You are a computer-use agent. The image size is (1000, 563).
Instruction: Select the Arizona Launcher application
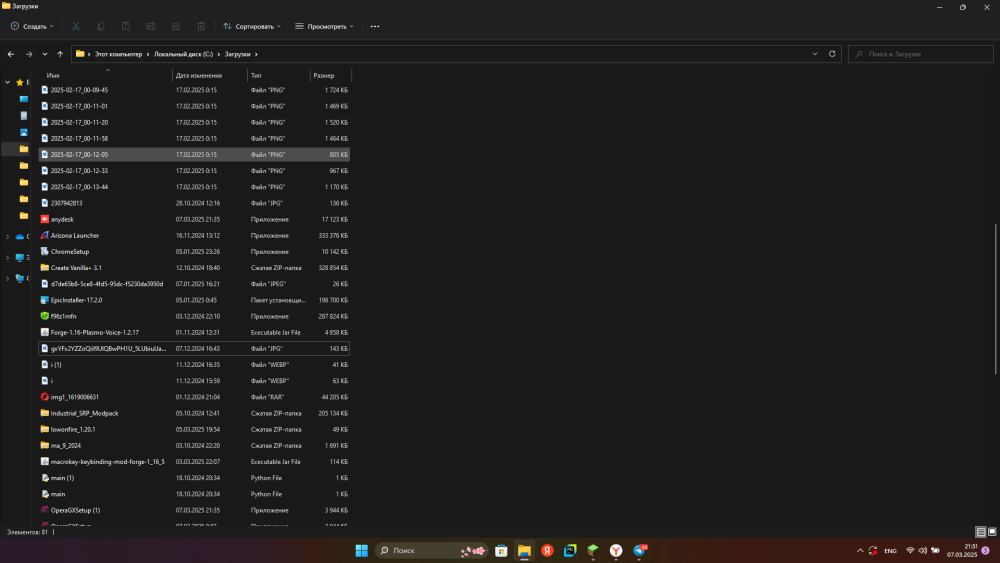194,235
